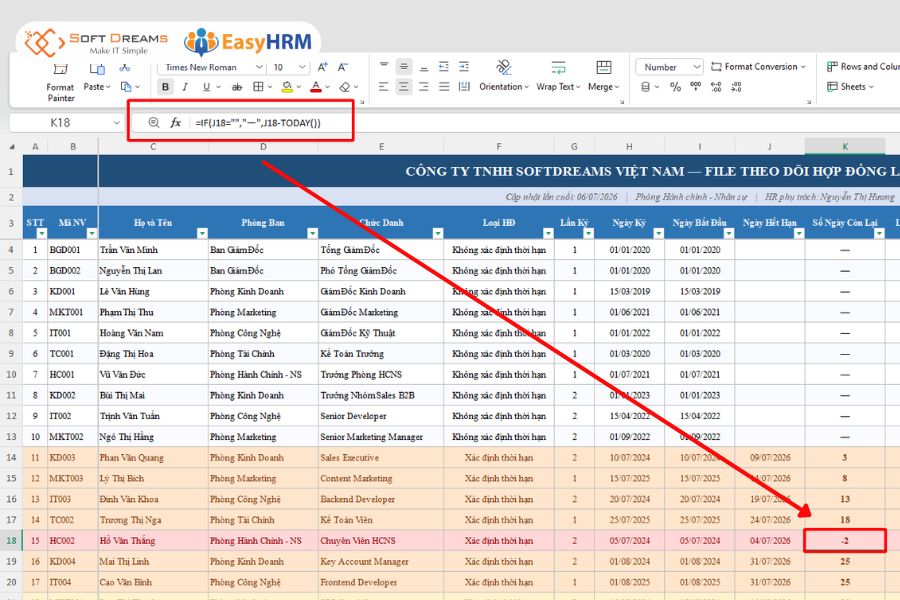Select column K header
Viewport: 900px width, 600px height.
[845, 146]
